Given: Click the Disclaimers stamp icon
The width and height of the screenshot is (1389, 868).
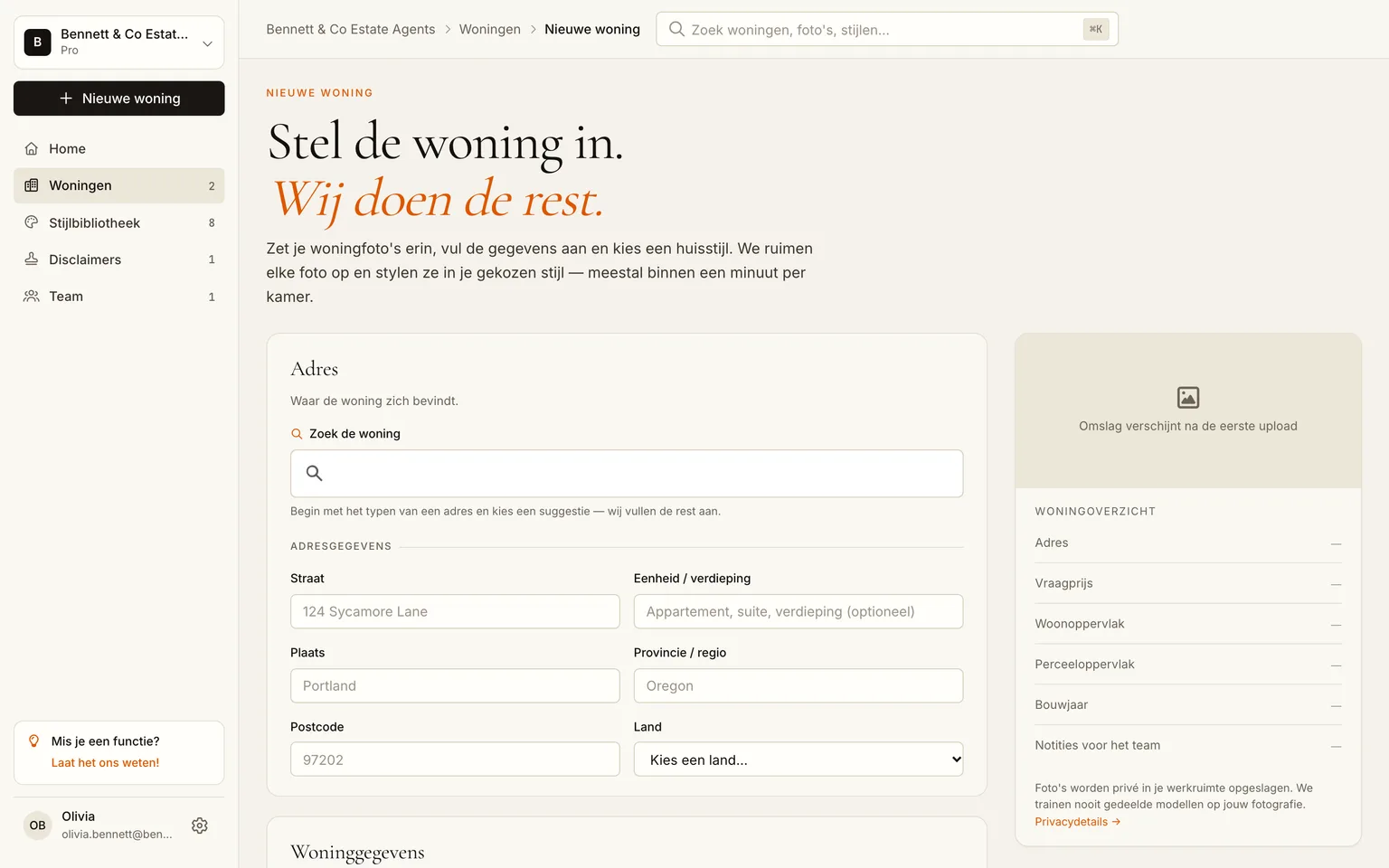Looking at the screenshot, I should (32, 259).
